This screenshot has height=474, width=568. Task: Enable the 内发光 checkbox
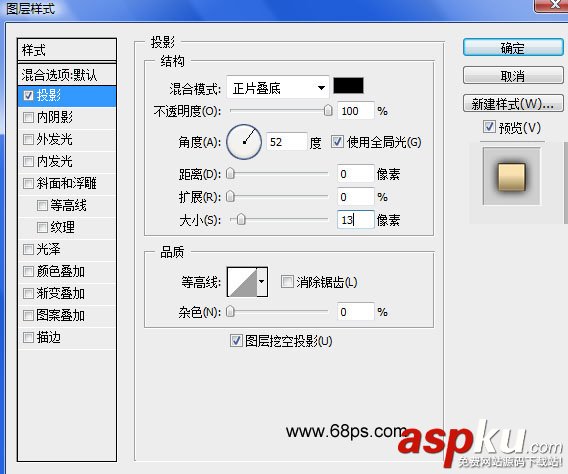28,162
